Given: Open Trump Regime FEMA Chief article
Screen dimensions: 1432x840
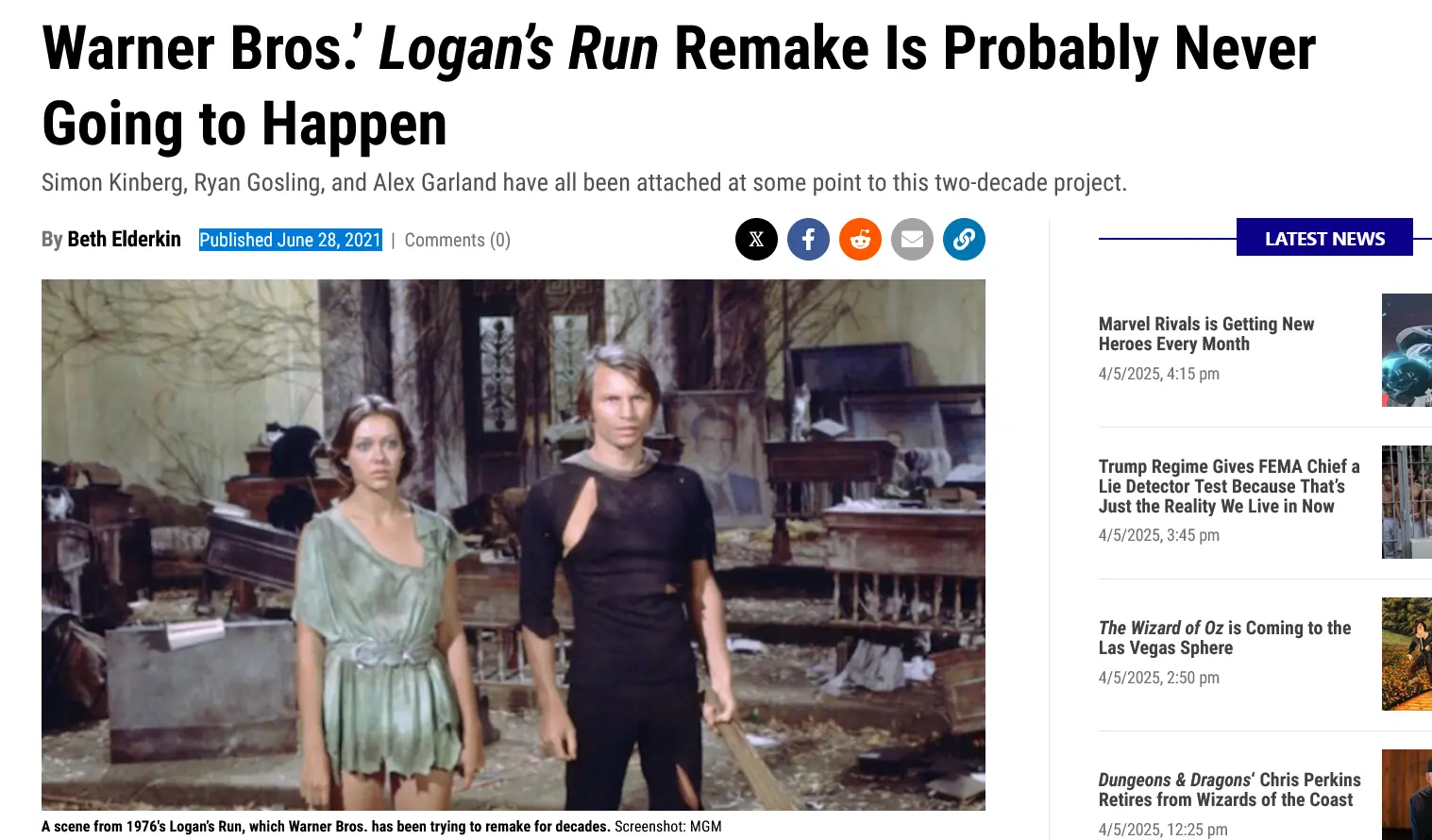Looking at the screenshot, I should (1229, 486).
